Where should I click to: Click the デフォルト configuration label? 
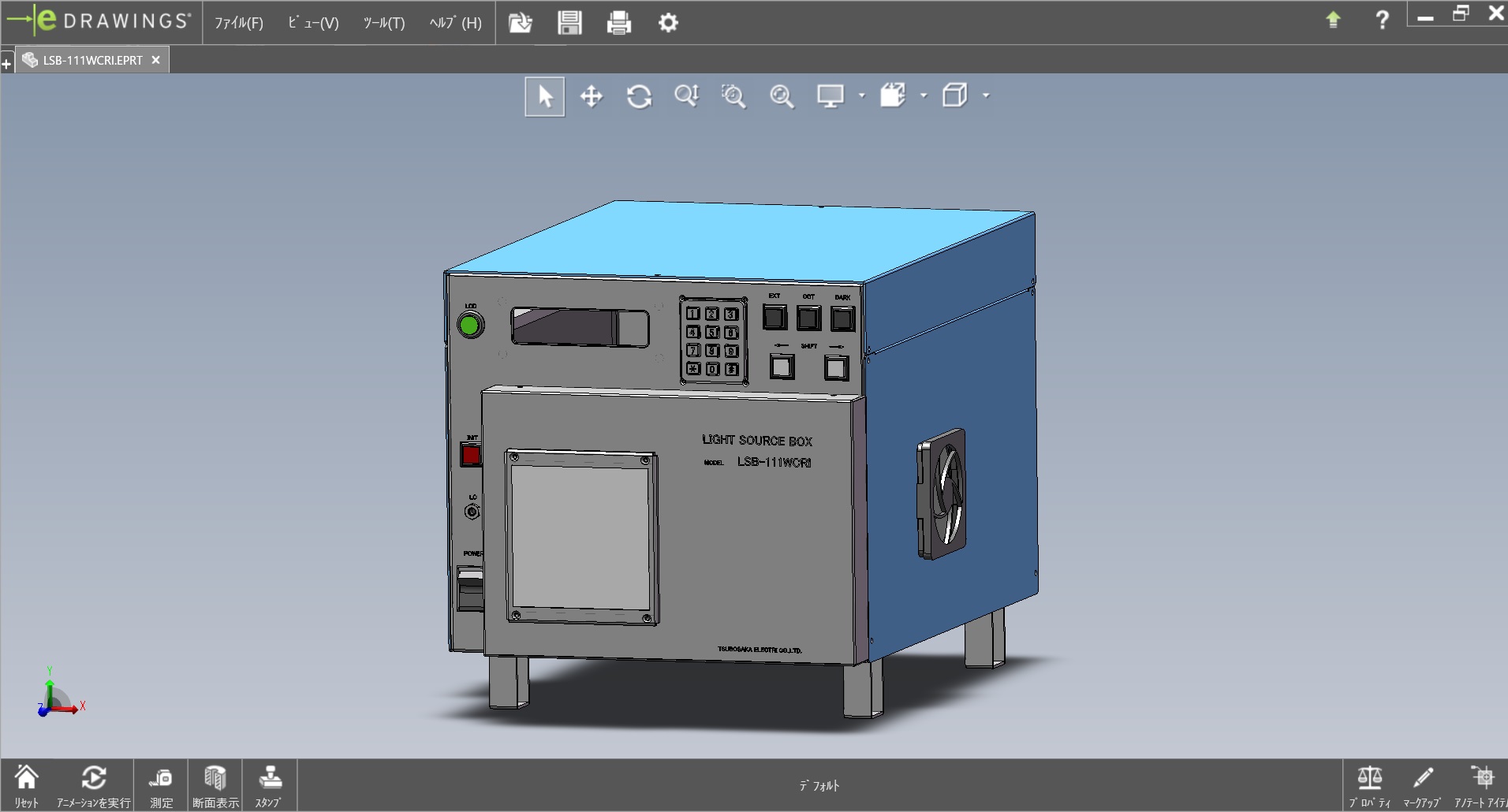819,785
